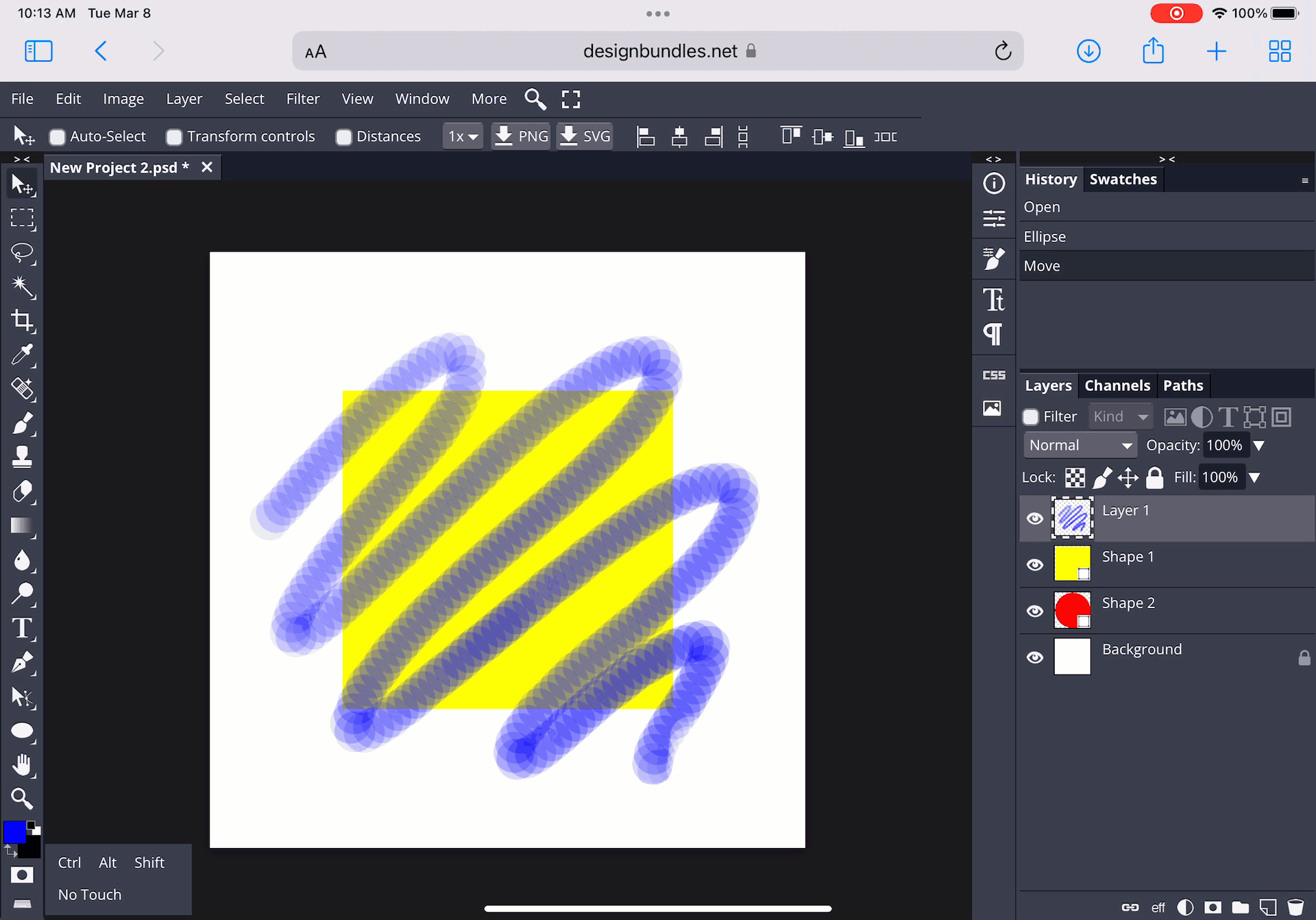This screenshot has width=1316, height=920.
Task: Open the Normal blend mode dropdown
Action: tap(1080, 446)
